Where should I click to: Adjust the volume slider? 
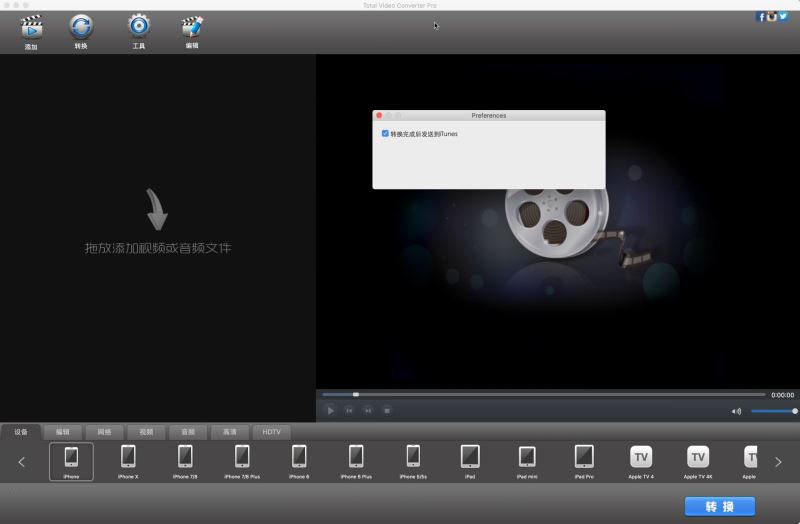pos(773,411)
